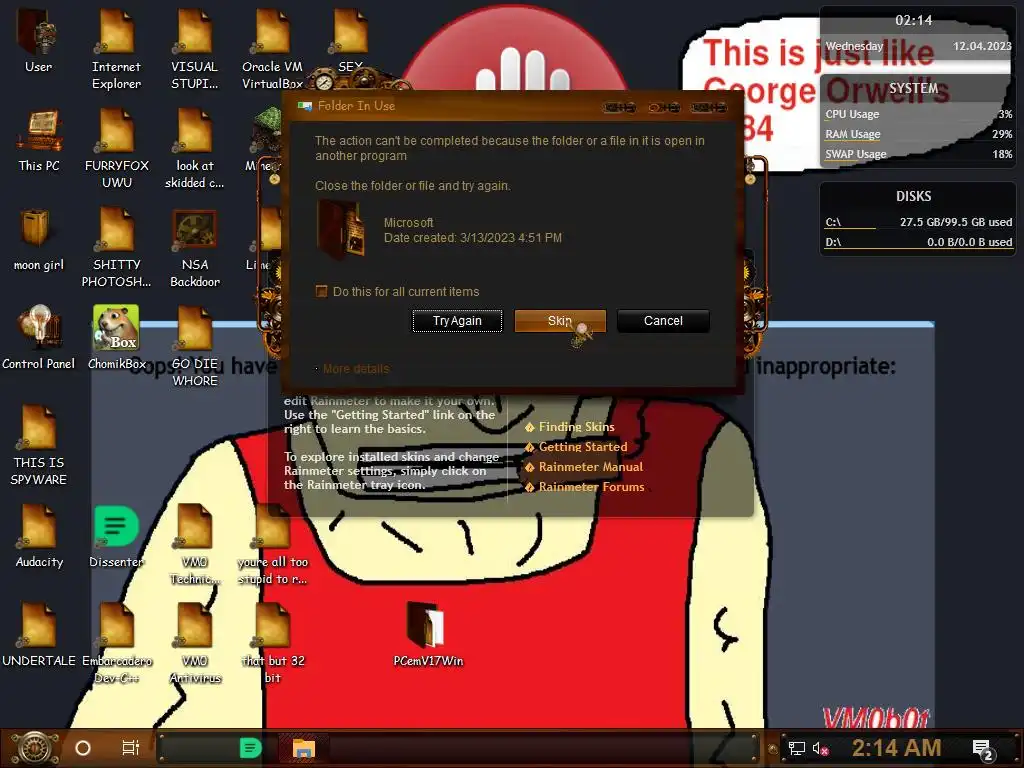Cancel the Folder In Use dialog
The image size is (1024, 768).
pos(663,321)
